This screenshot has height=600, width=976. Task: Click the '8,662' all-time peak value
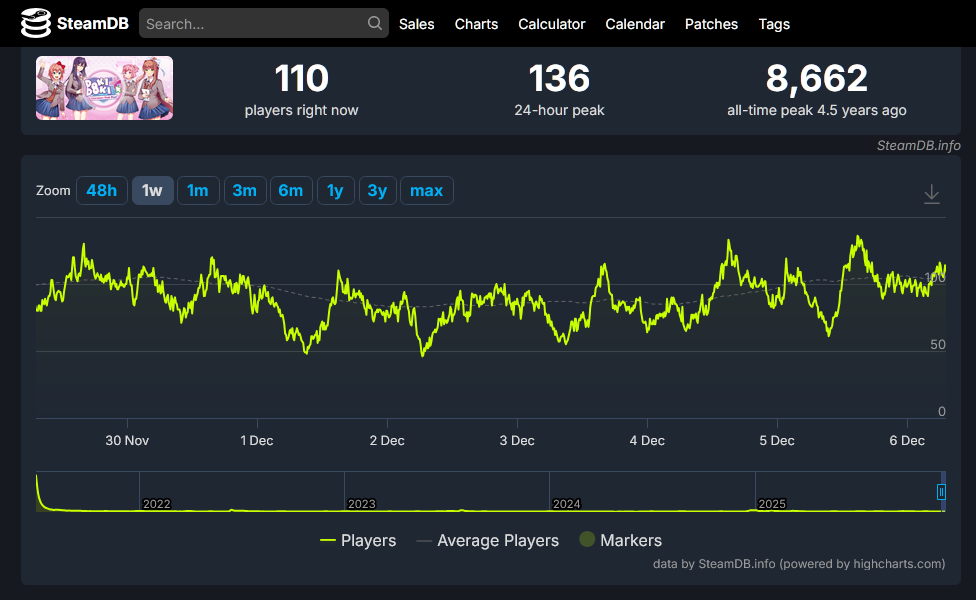[817, 79]
